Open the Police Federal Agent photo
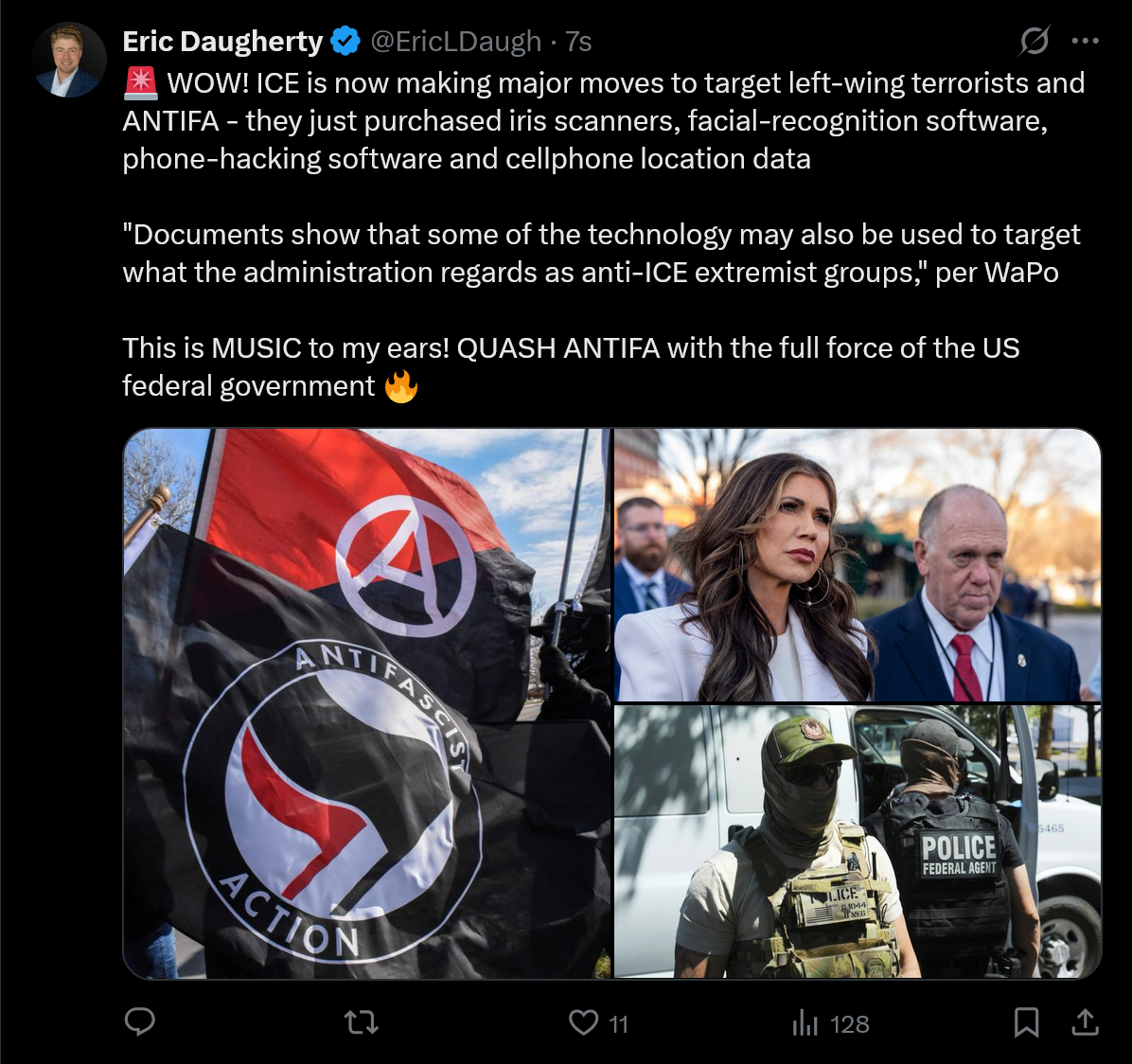The width and height of the screenshot is (1132, 1064). [858, 842]
